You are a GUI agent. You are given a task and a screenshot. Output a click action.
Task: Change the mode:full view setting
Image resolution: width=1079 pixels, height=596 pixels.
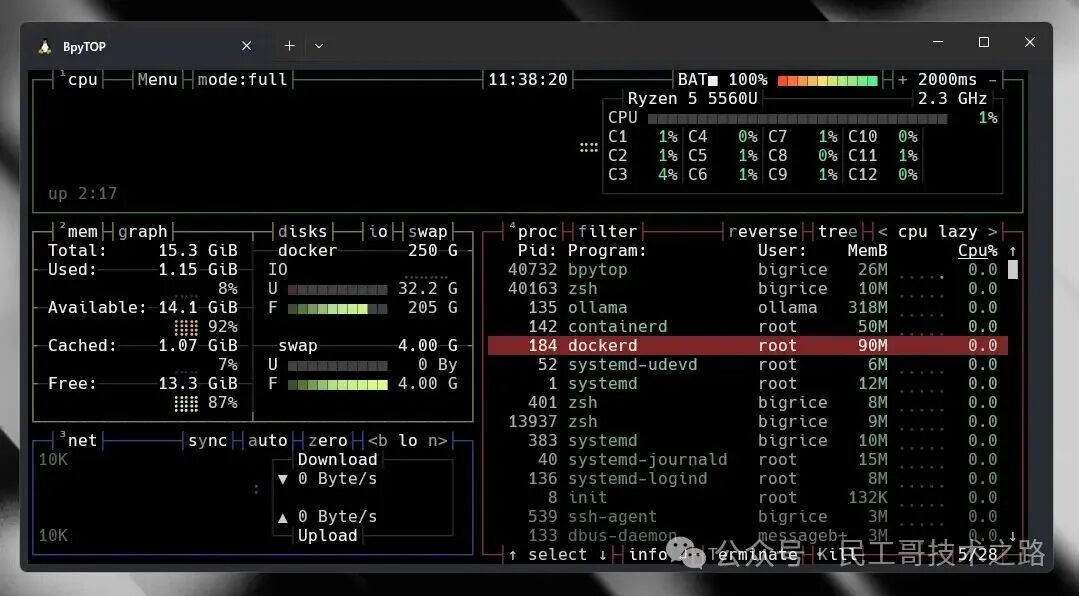pos(242,80)
